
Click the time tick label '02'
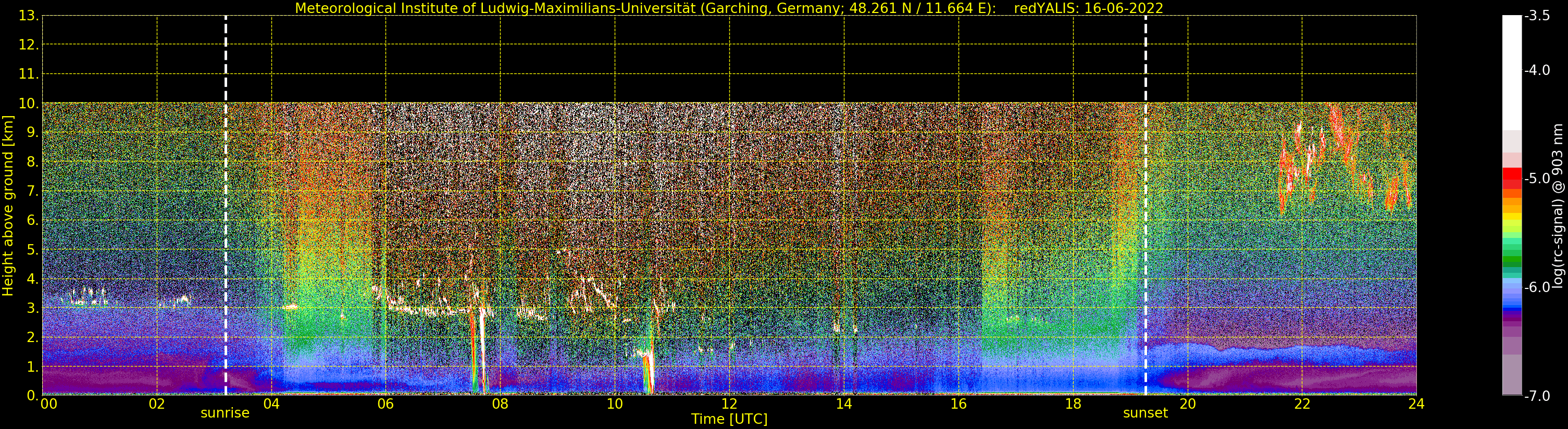(156, 404)
